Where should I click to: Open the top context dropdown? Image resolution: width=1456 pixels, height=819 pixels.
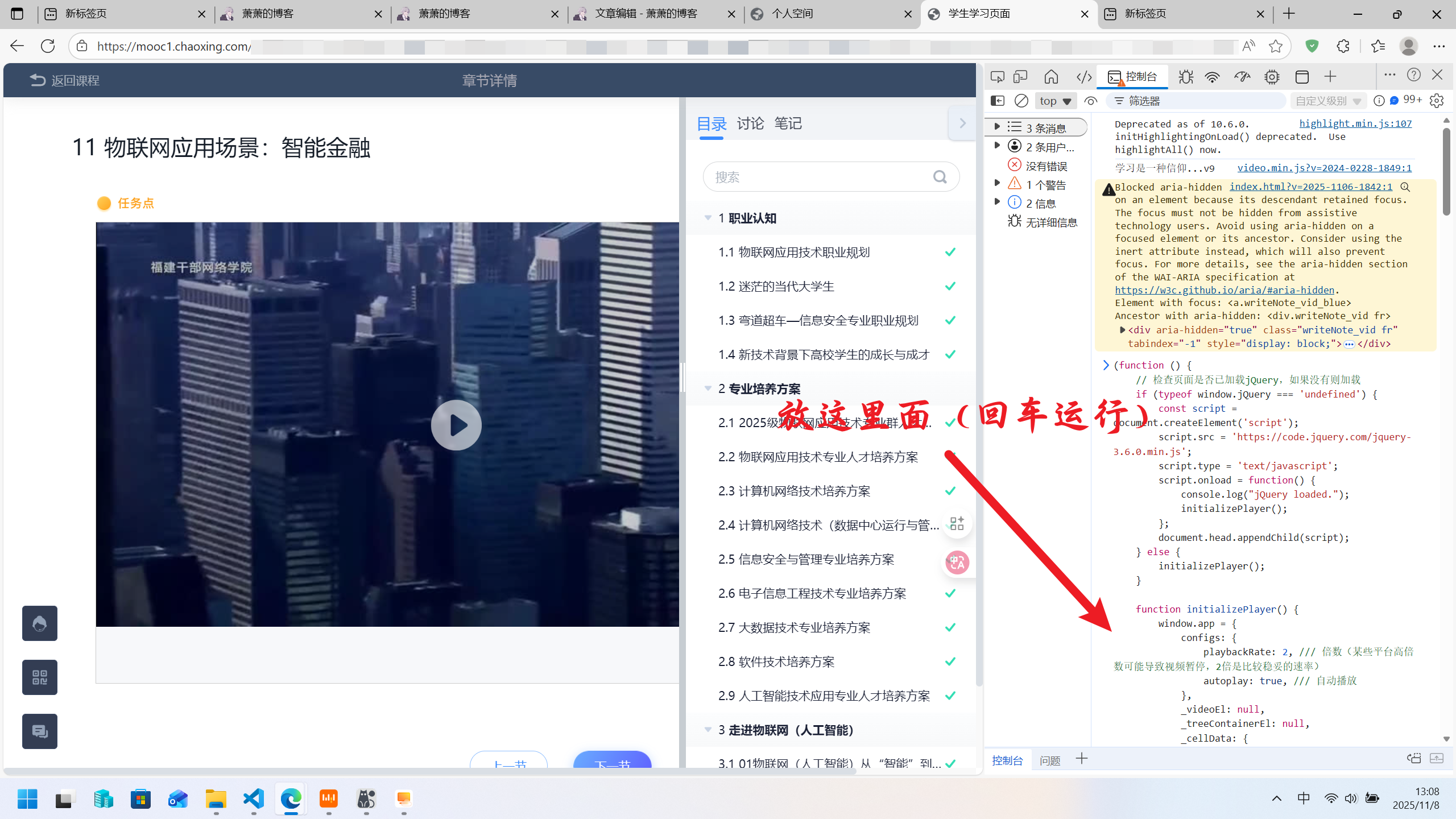tap(1055, 101)
